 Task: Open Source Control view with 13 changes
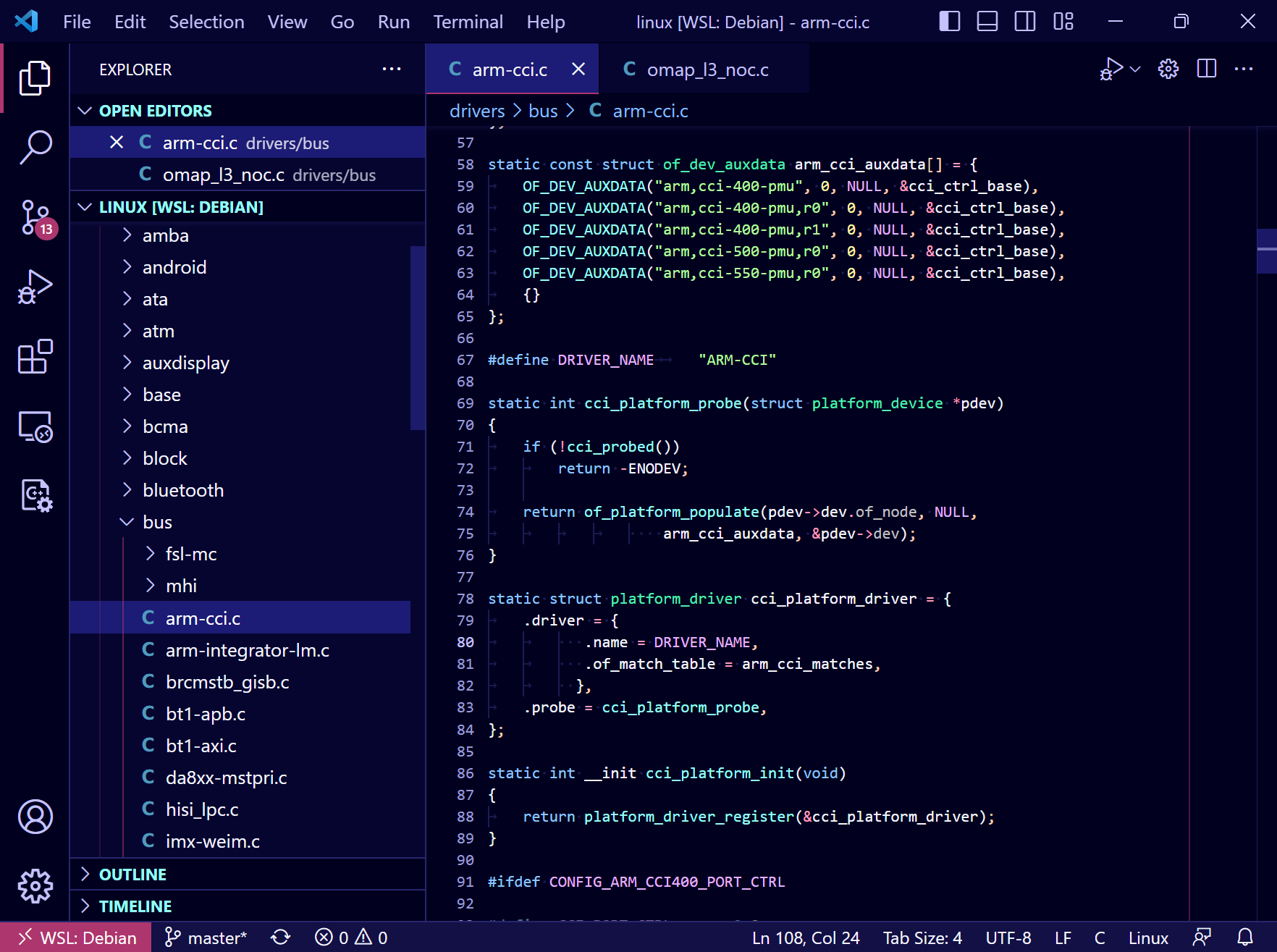point(35,218)
